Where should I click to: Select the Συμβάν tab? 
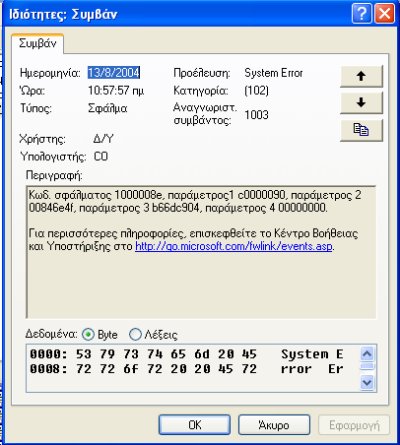point(37,43)
